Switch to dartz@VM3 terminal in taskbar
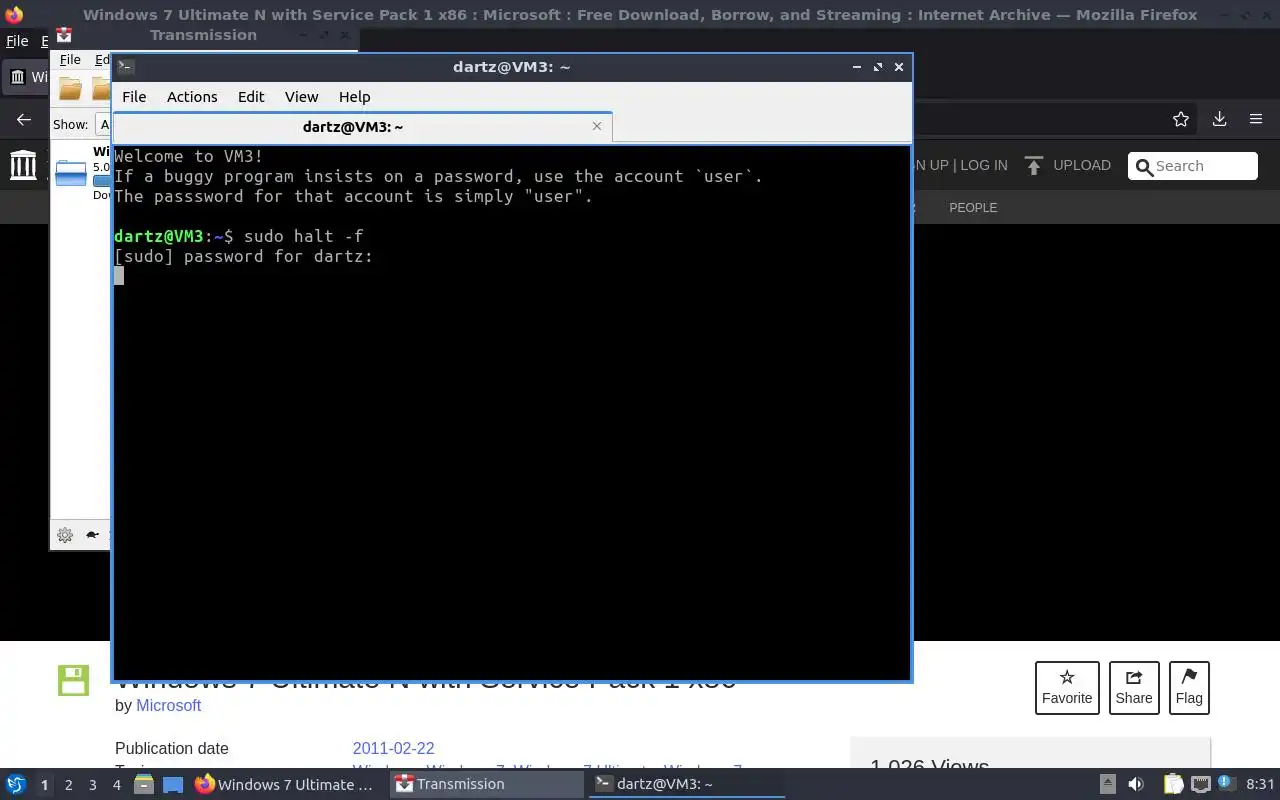Viewport: 1280px width, 800px height. point(686,784)
